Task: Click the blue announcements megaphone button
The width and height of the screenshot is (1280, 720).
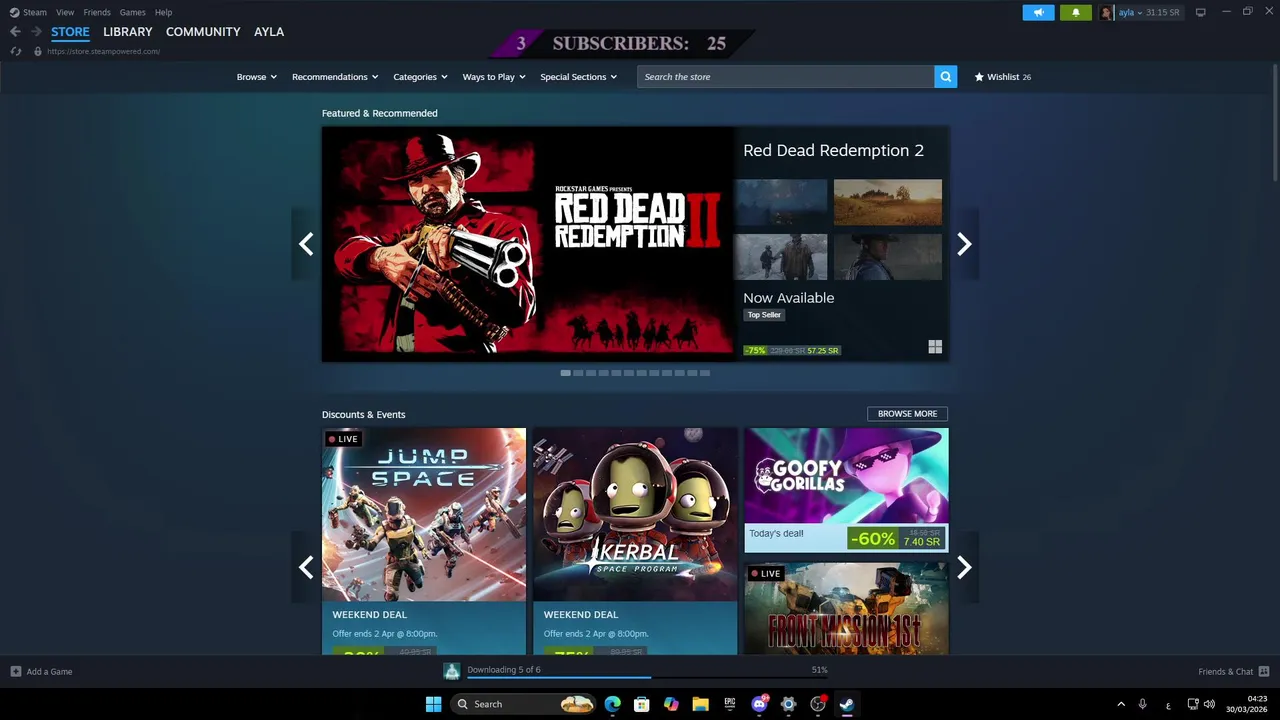Action: pos(1038,12)
